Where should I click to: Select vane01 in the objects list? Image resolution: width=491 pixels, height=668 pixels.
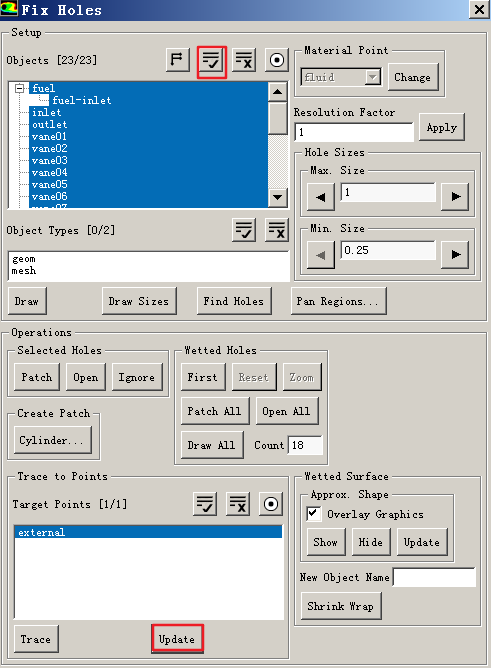pos(49,136)
